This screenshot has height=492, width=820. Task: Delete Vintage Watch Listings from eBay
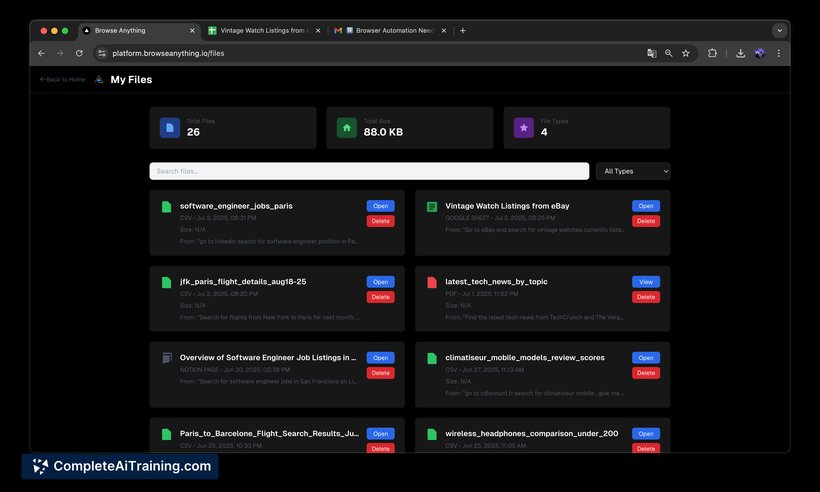(x=646, y=221)
